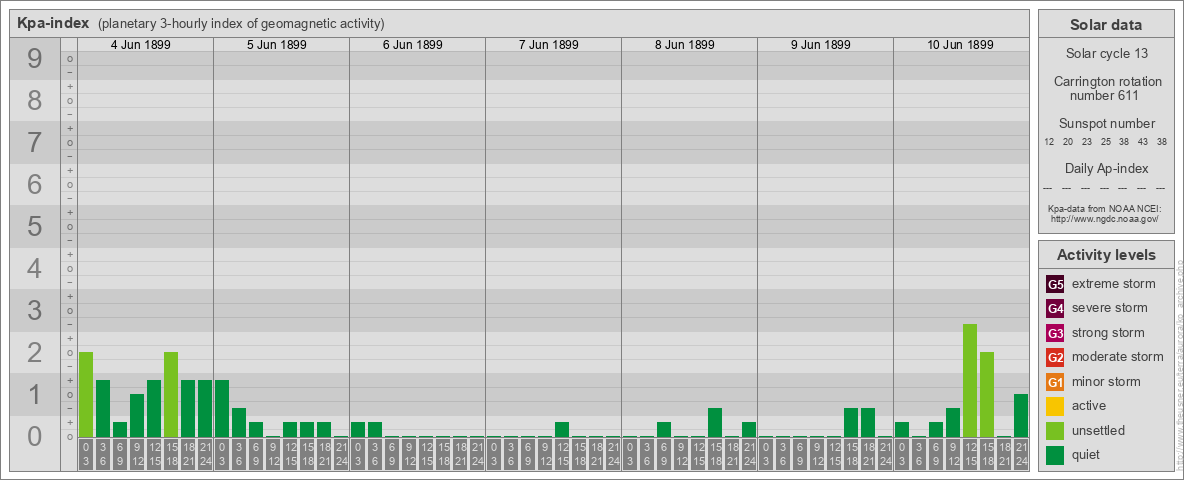
Task: Click sunspot value 12
Action: click(x=1049, y=142)
